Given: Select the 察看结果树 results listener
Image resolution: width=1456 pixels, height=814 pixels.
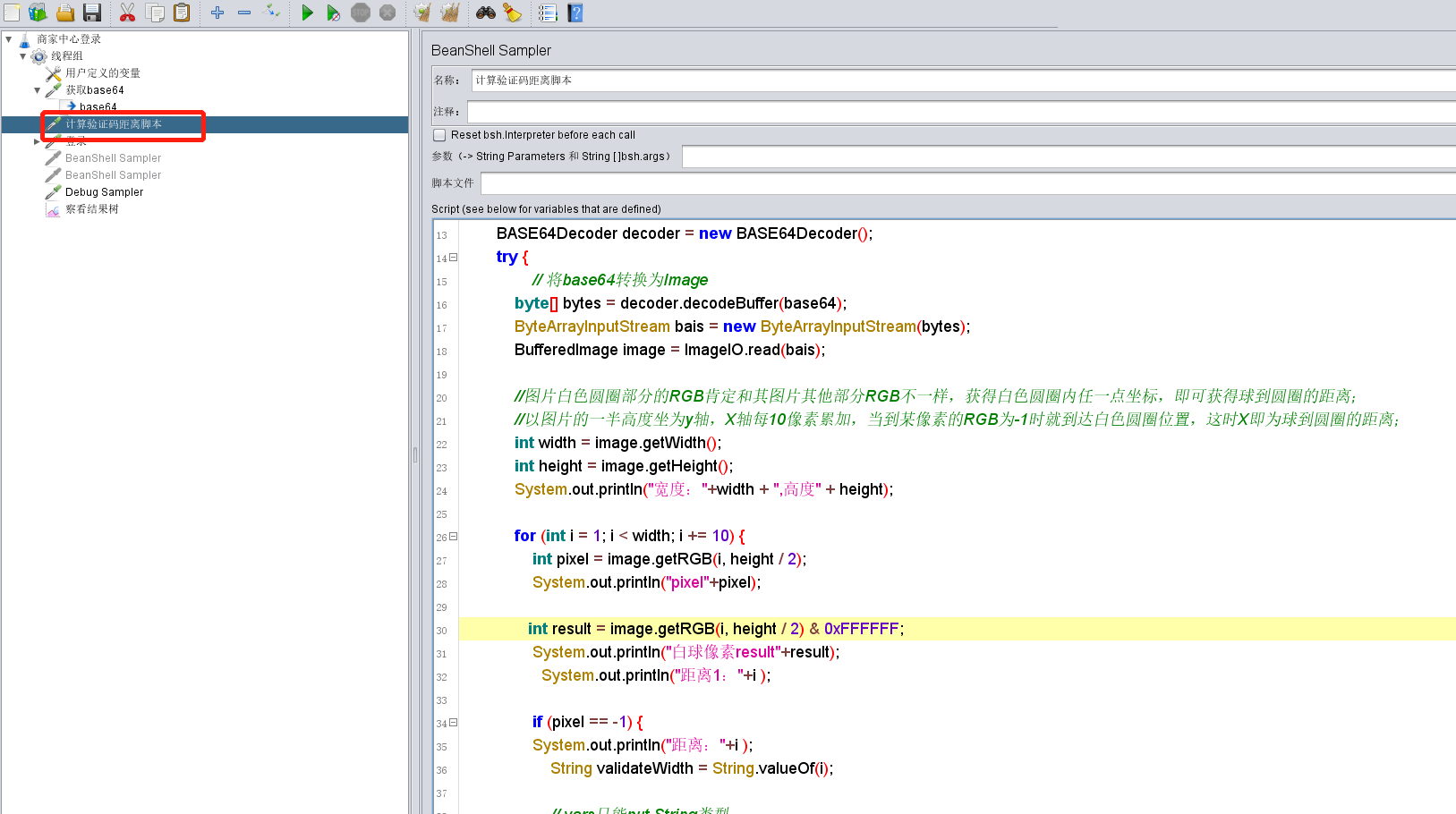Looking at the screenshot, I should click(90, 208).
